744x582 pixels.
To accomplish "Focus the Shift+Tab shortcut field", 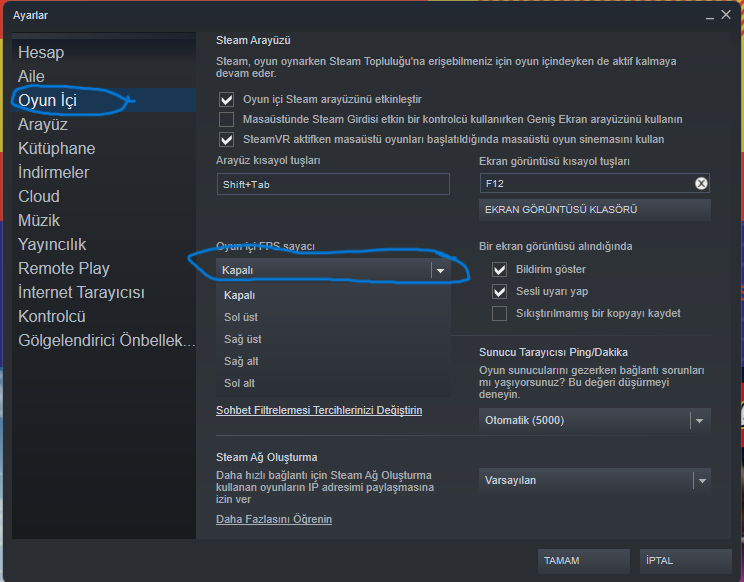I will pyautogui.click(x=333, y=184).
